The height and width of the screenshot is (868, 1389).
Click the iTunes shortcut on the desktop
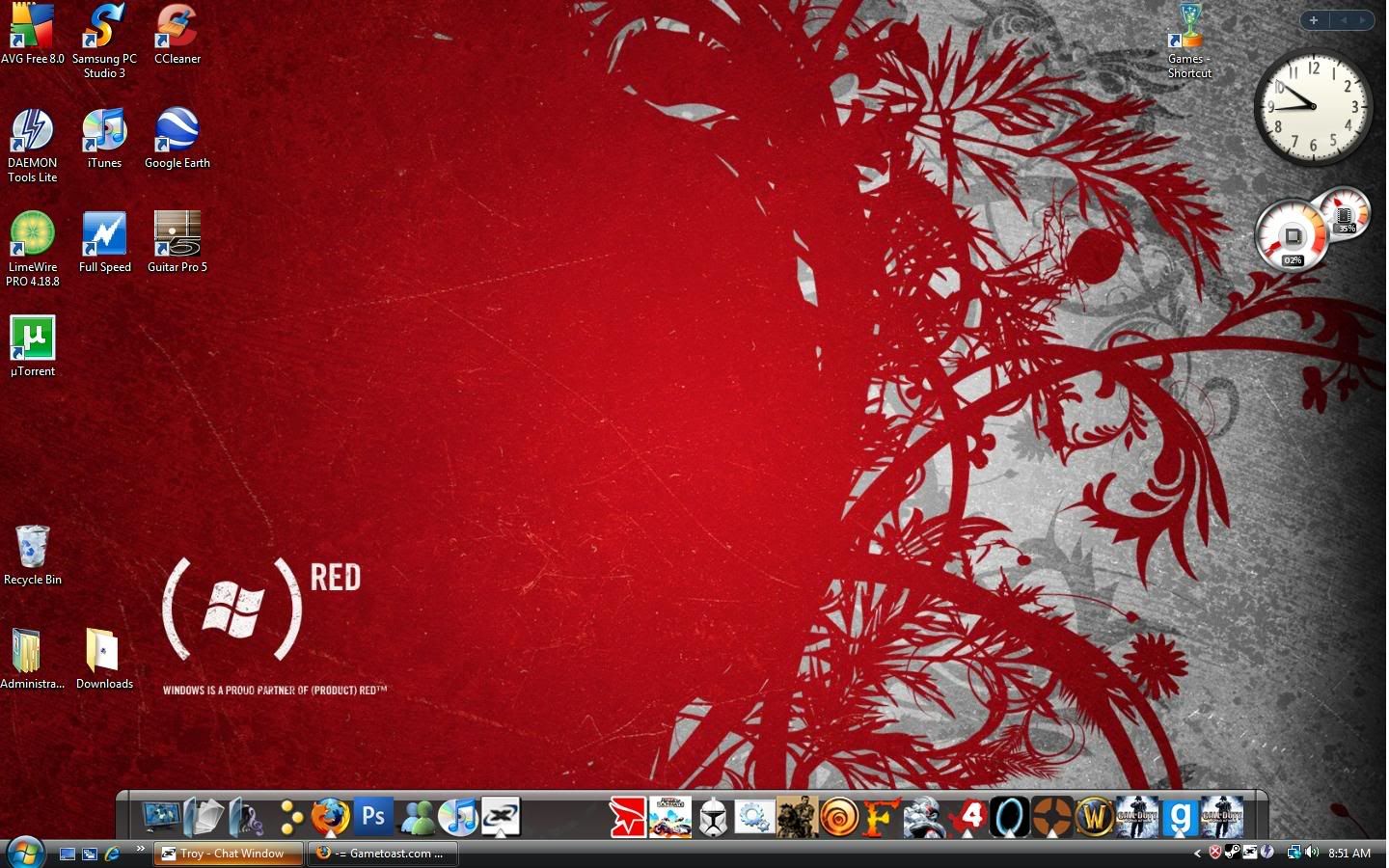[x=104, y=138]
